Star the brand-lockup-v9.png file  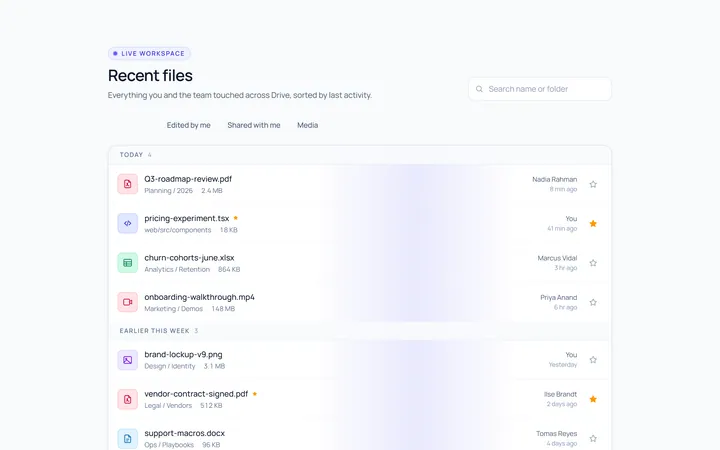click(x=593, y=360)
